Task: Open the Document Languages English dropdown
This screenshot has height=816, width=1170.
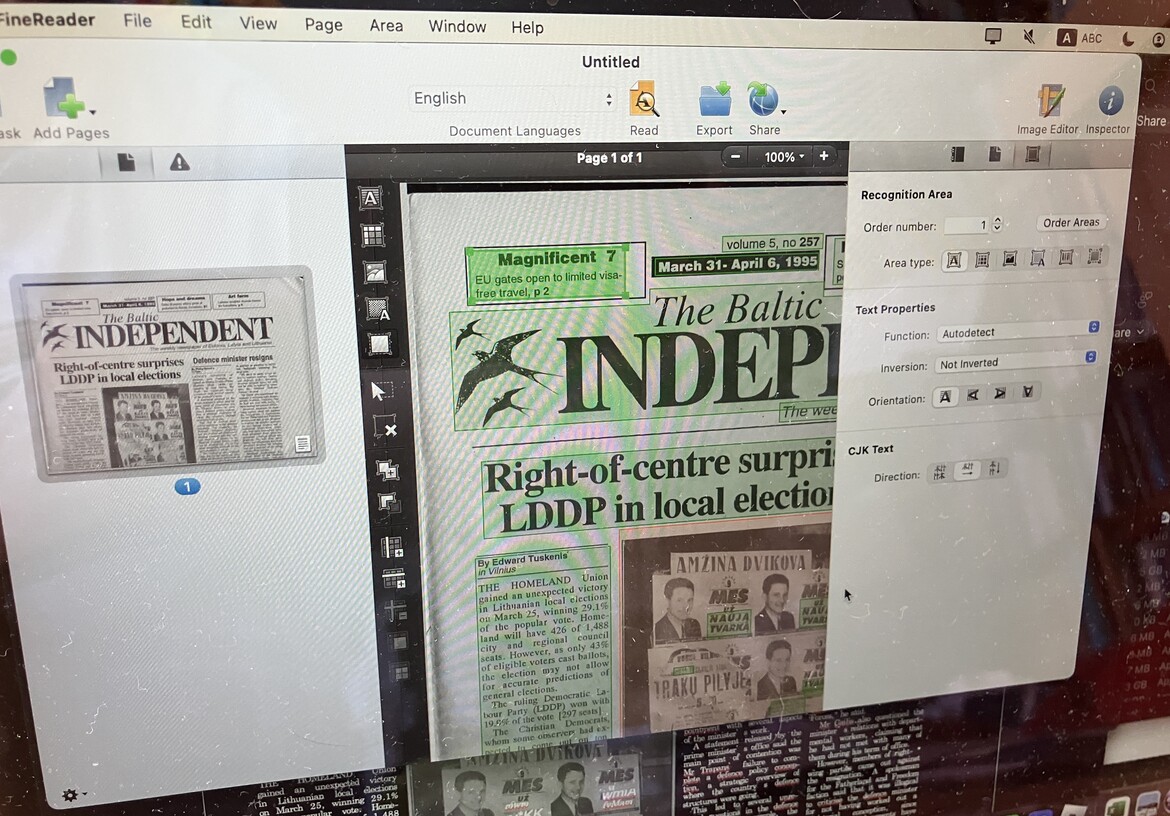Action: pyautogui.click(x=514, y=99)
